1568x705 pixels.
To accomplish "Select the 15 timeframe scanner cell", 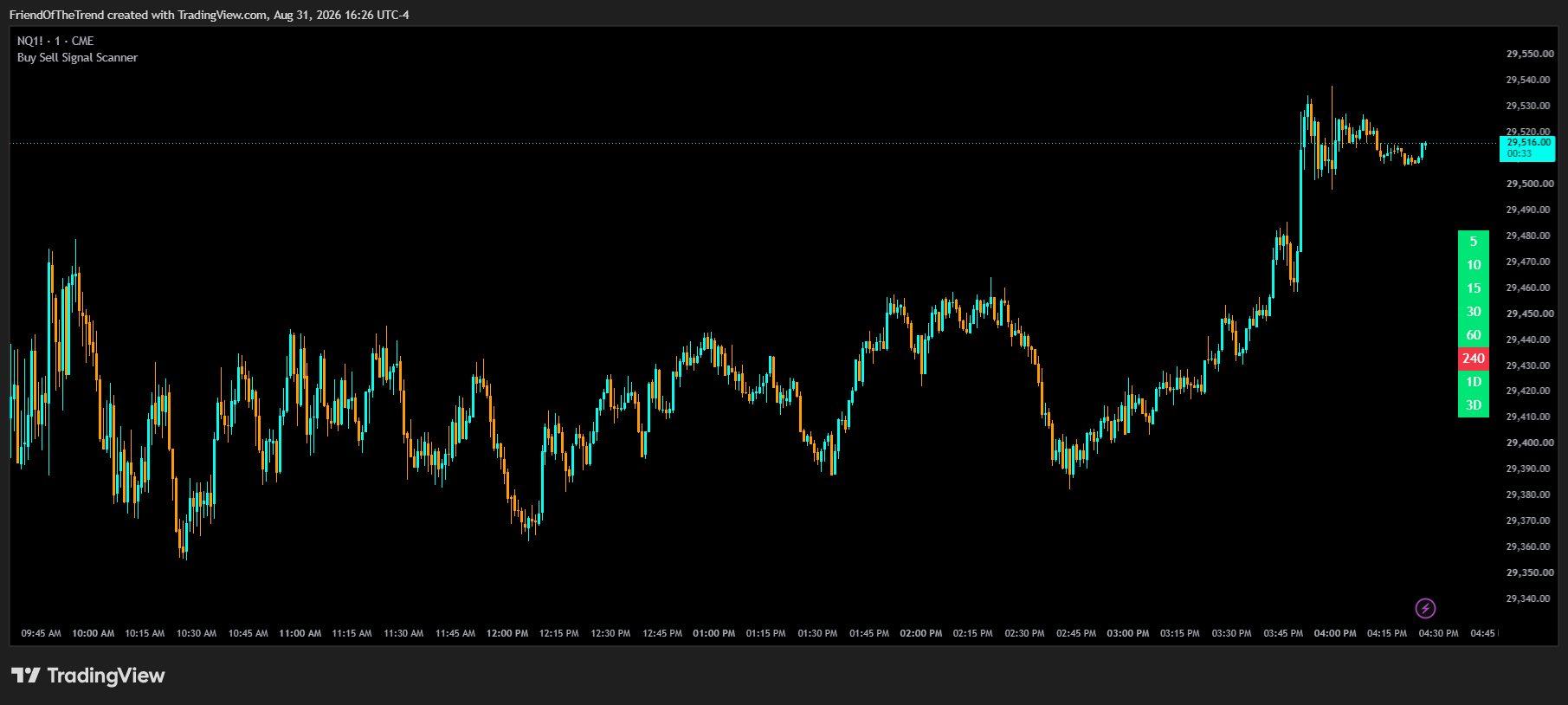I will 1474,288.
